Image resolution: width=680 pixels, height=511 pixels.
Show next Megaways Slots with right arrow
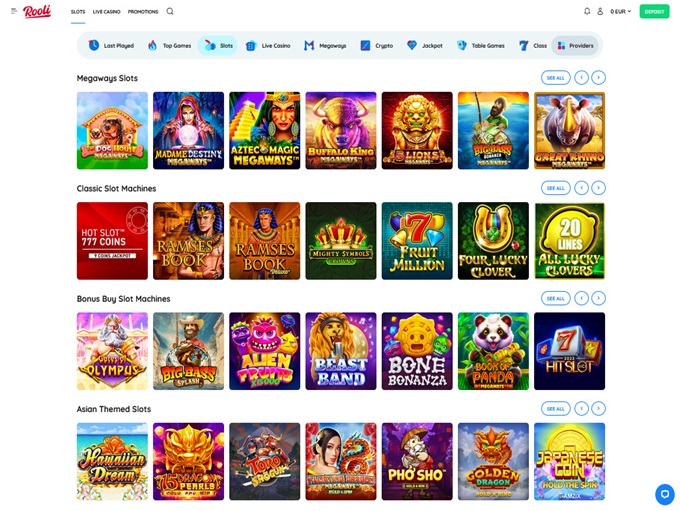pyautogui.click(x=598, y=78)
